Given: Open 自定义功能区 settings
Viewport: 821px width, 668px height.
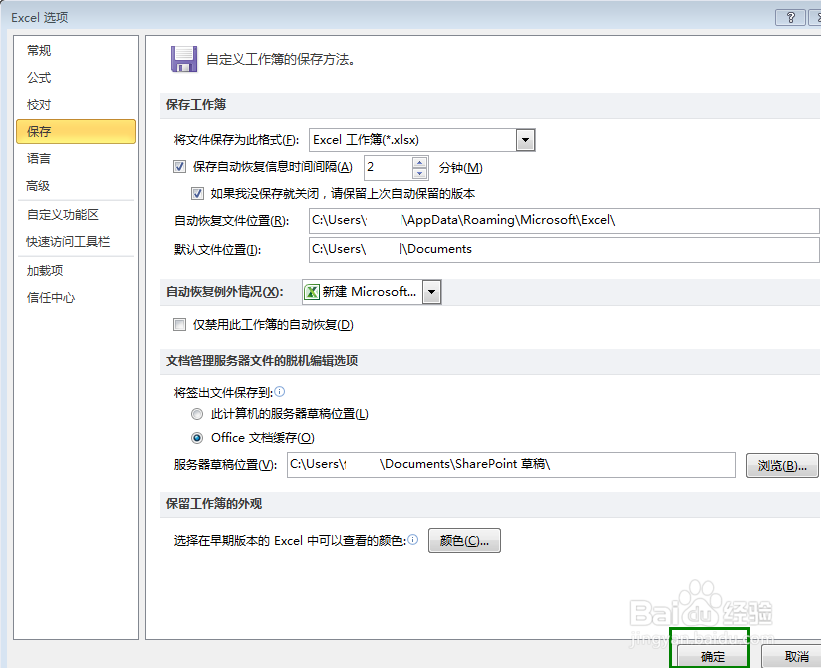Looking at the screenshot, I should (62, 215).
